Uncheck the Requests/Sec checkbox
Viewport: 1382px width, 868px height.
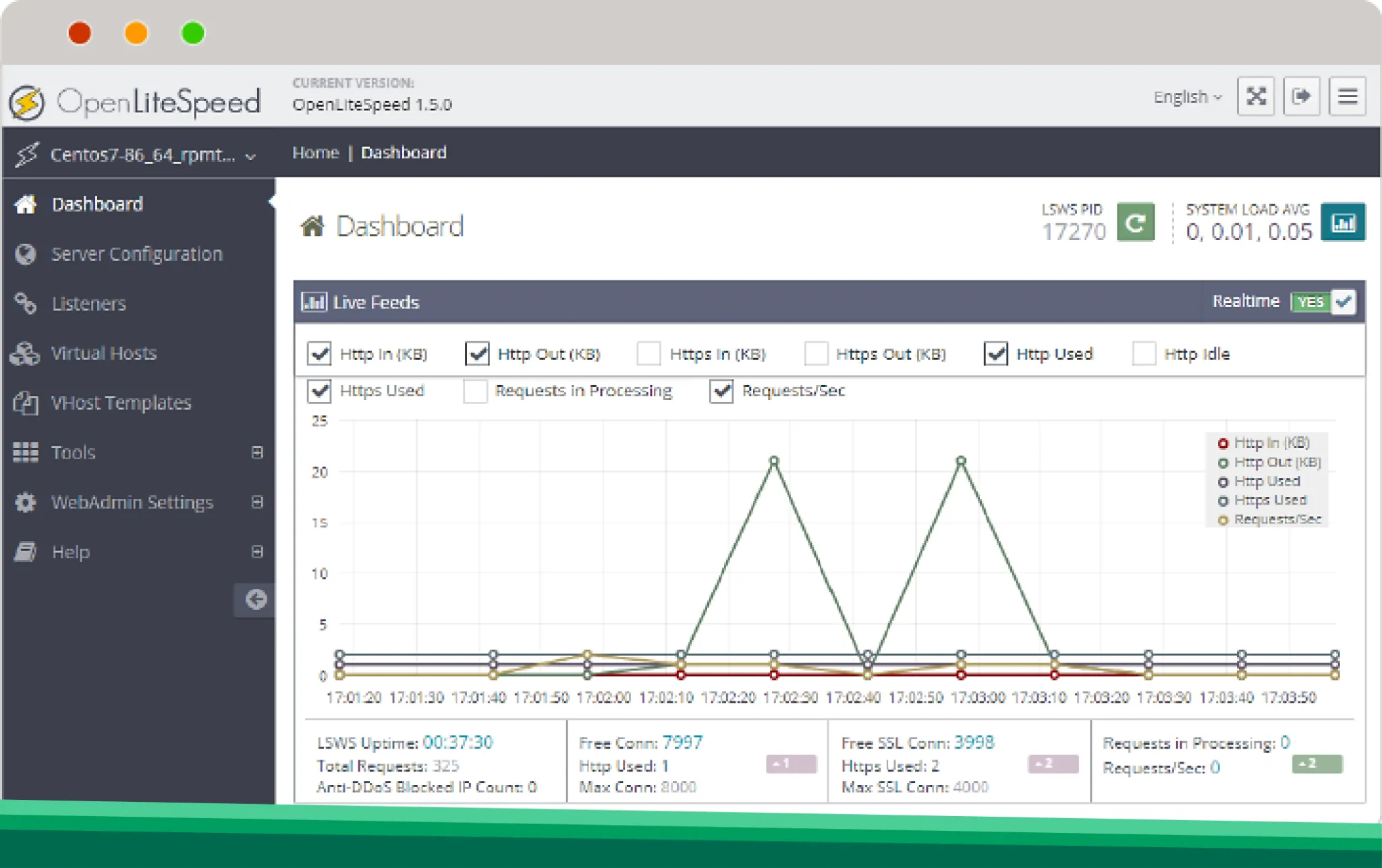pos(721,390)
